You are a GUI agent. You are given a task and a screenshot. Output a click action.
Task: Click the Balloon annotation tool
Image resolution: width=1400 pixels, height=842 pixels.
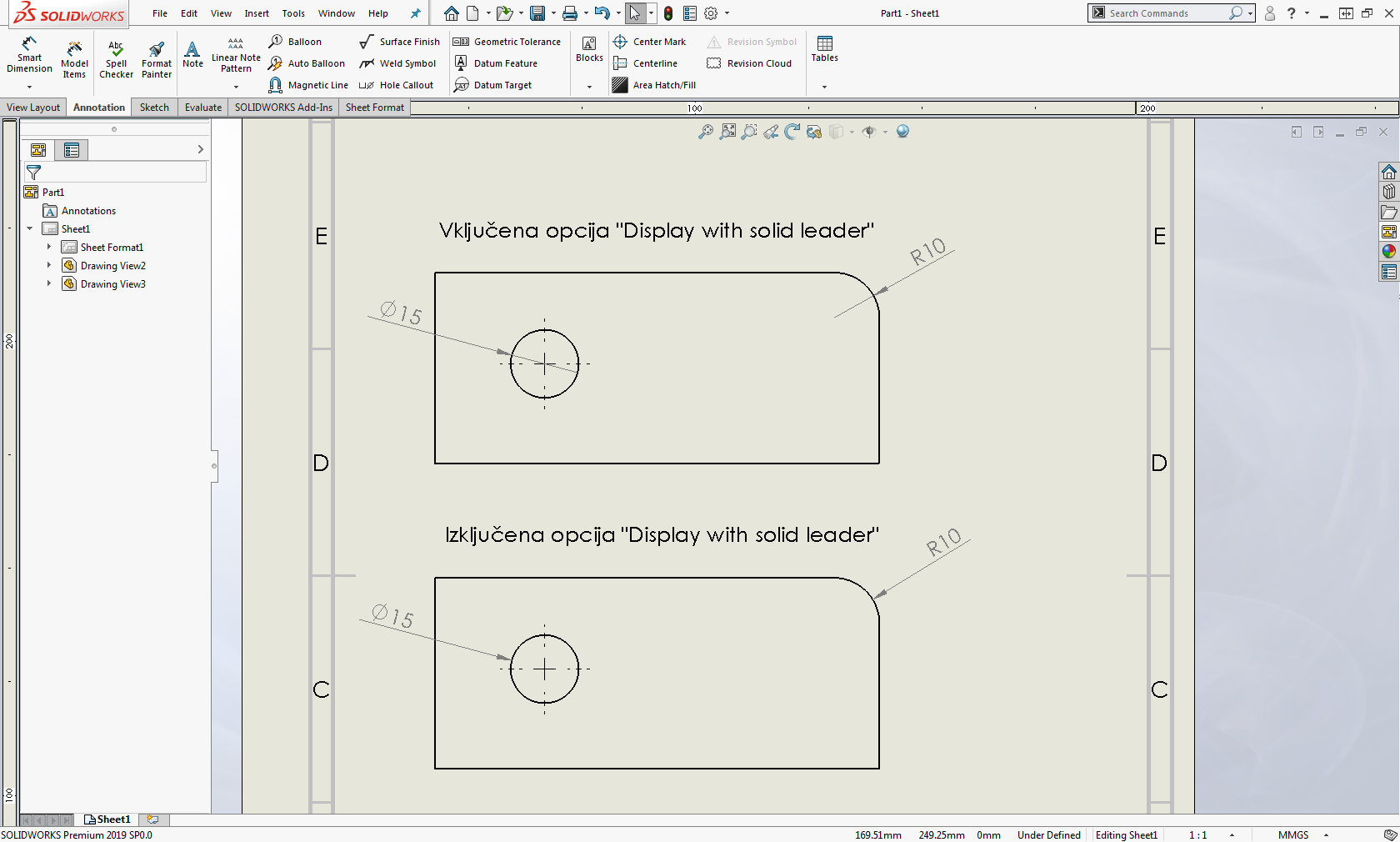(295, 42)
